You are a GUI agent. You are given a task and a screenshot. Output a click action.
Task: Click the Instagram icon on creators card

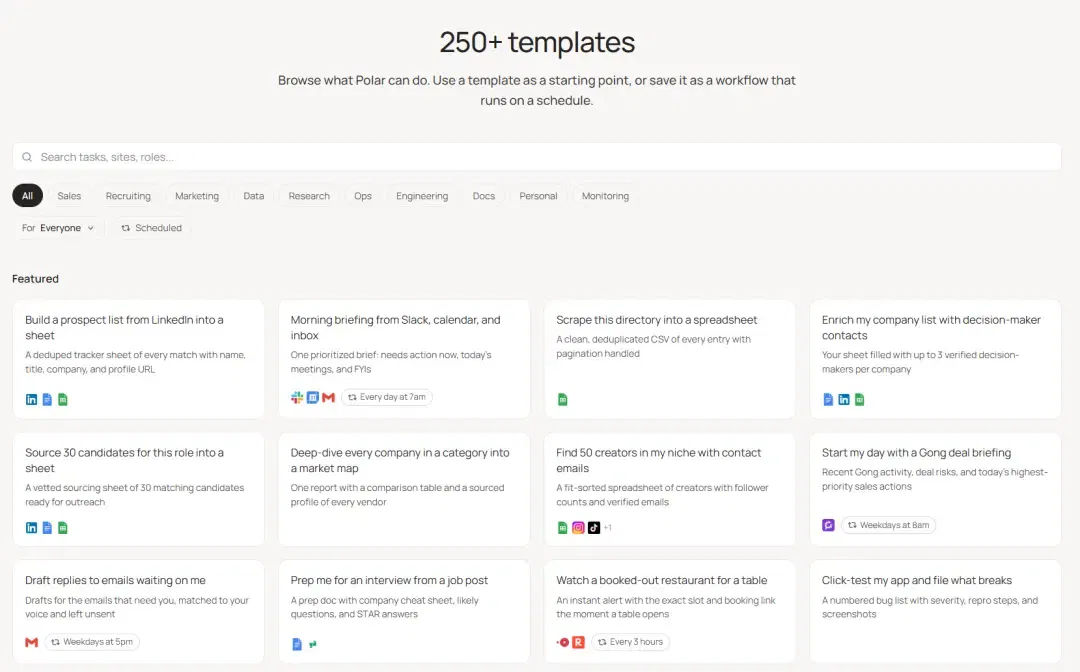click(x=579, y=528)
